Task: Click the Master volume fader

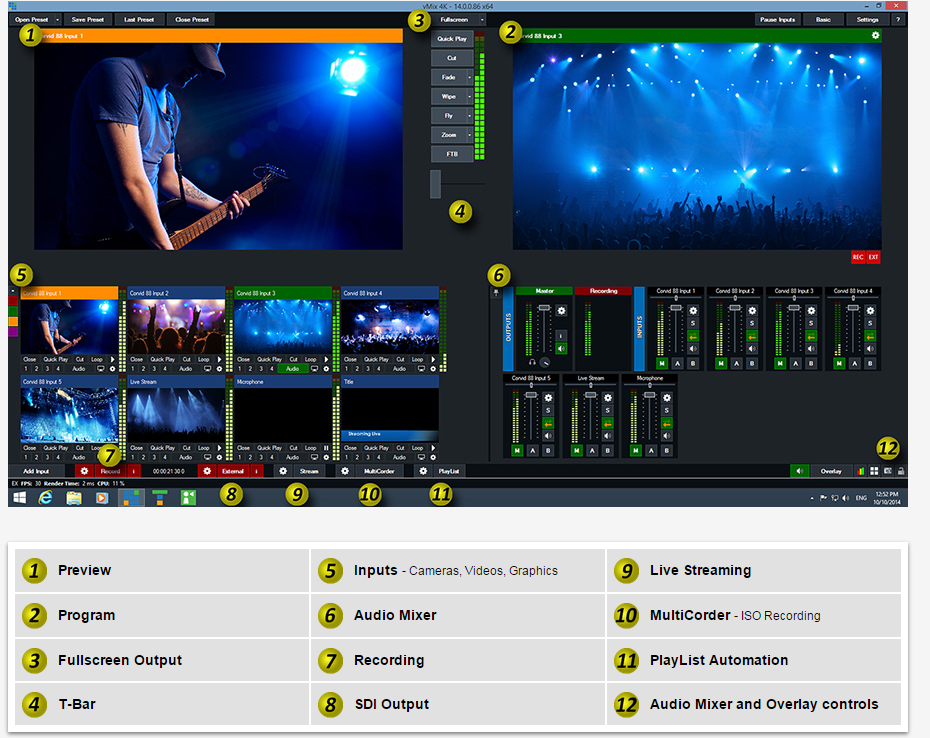Action: tap(544, 308)
